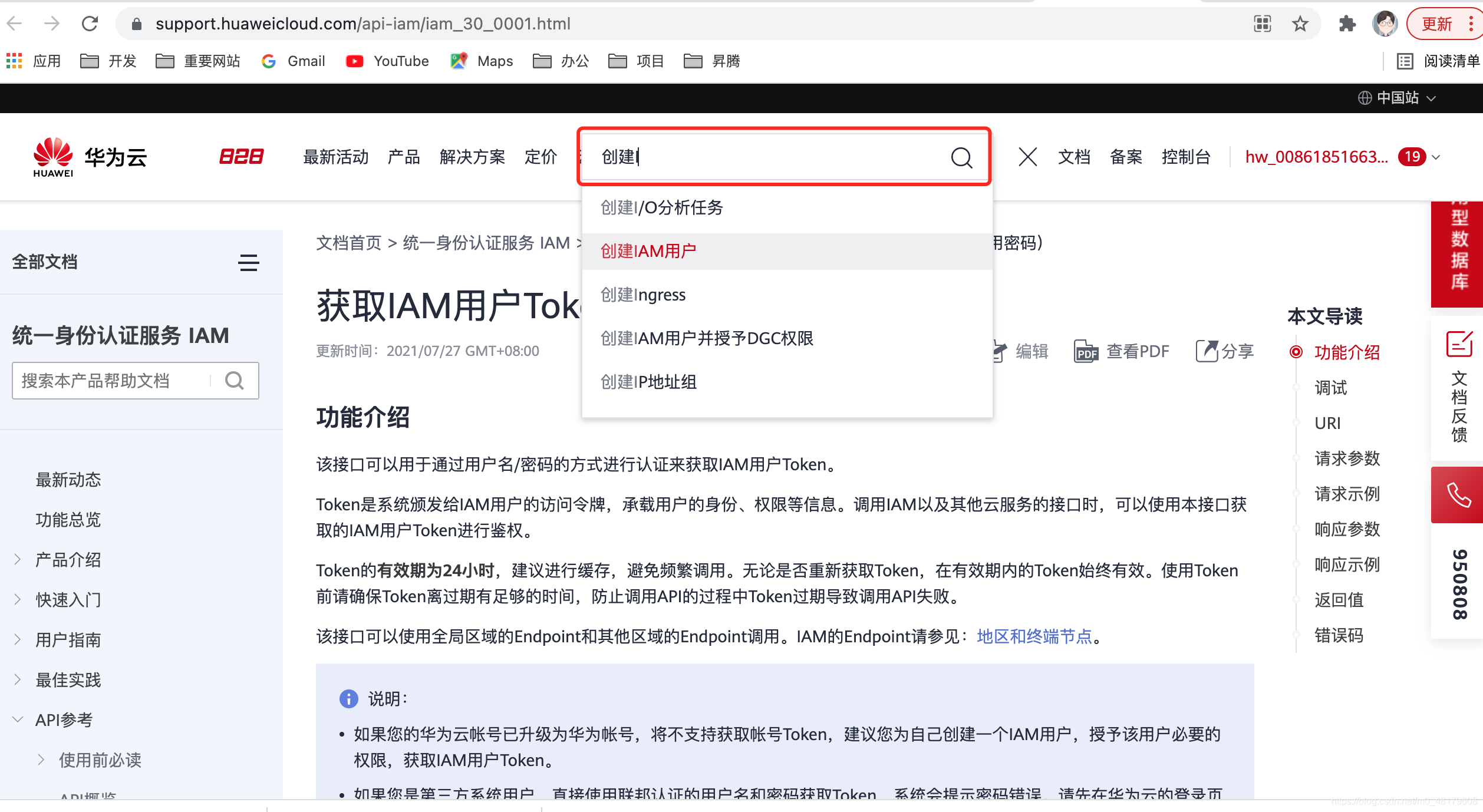The image size is (1483, 812).
Task: Click the browser forward arrow
Action: 52,24
